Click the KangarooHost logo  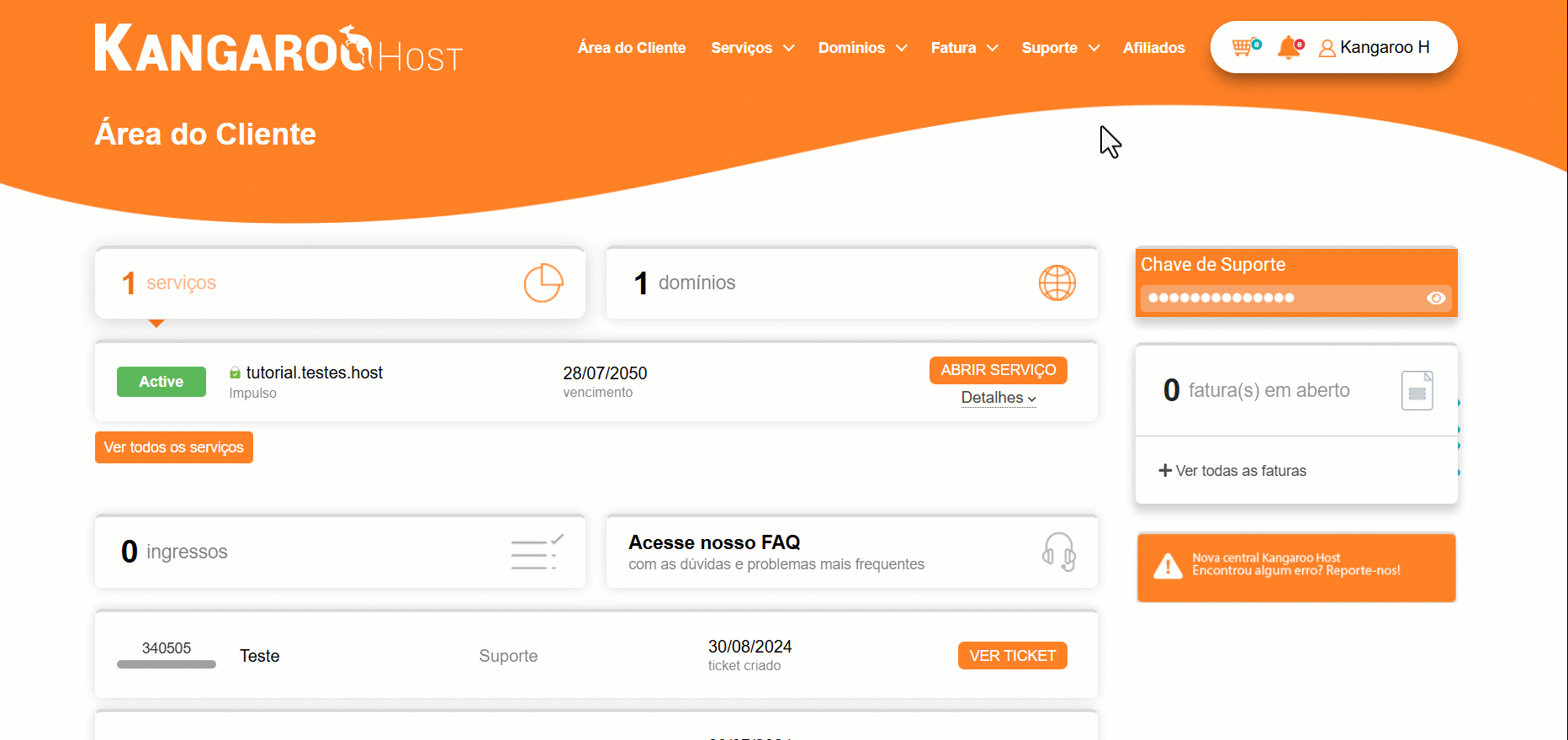coord(278,48)
